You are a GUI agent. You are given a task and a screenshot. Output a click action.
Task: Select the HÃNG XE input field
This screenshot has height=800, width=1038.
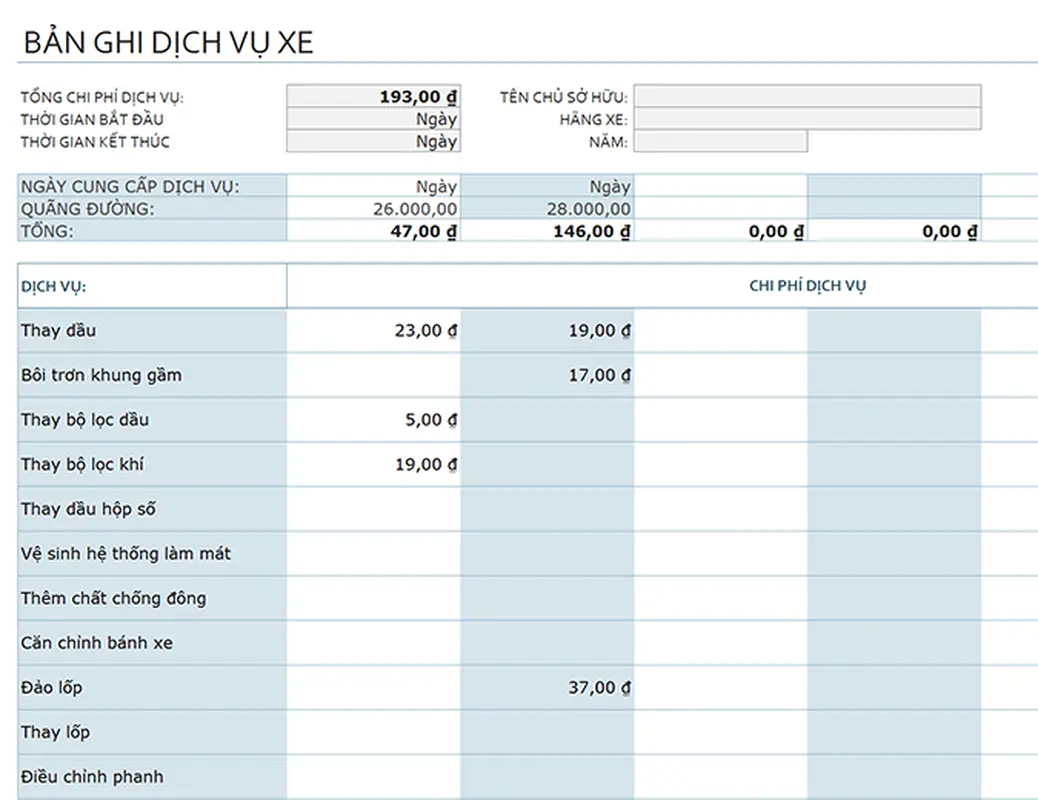807,119
